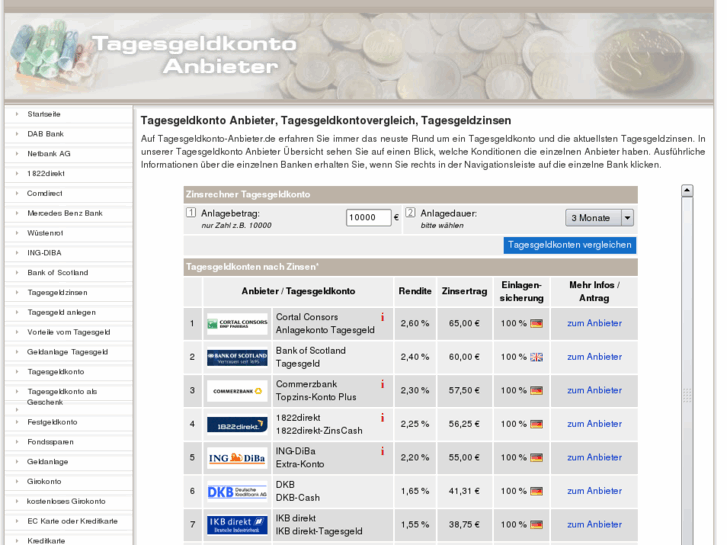Click Commerzbank Topzins-Konto Plus name
This screenshot has width=727, height=545.
(x=316, y=391)
